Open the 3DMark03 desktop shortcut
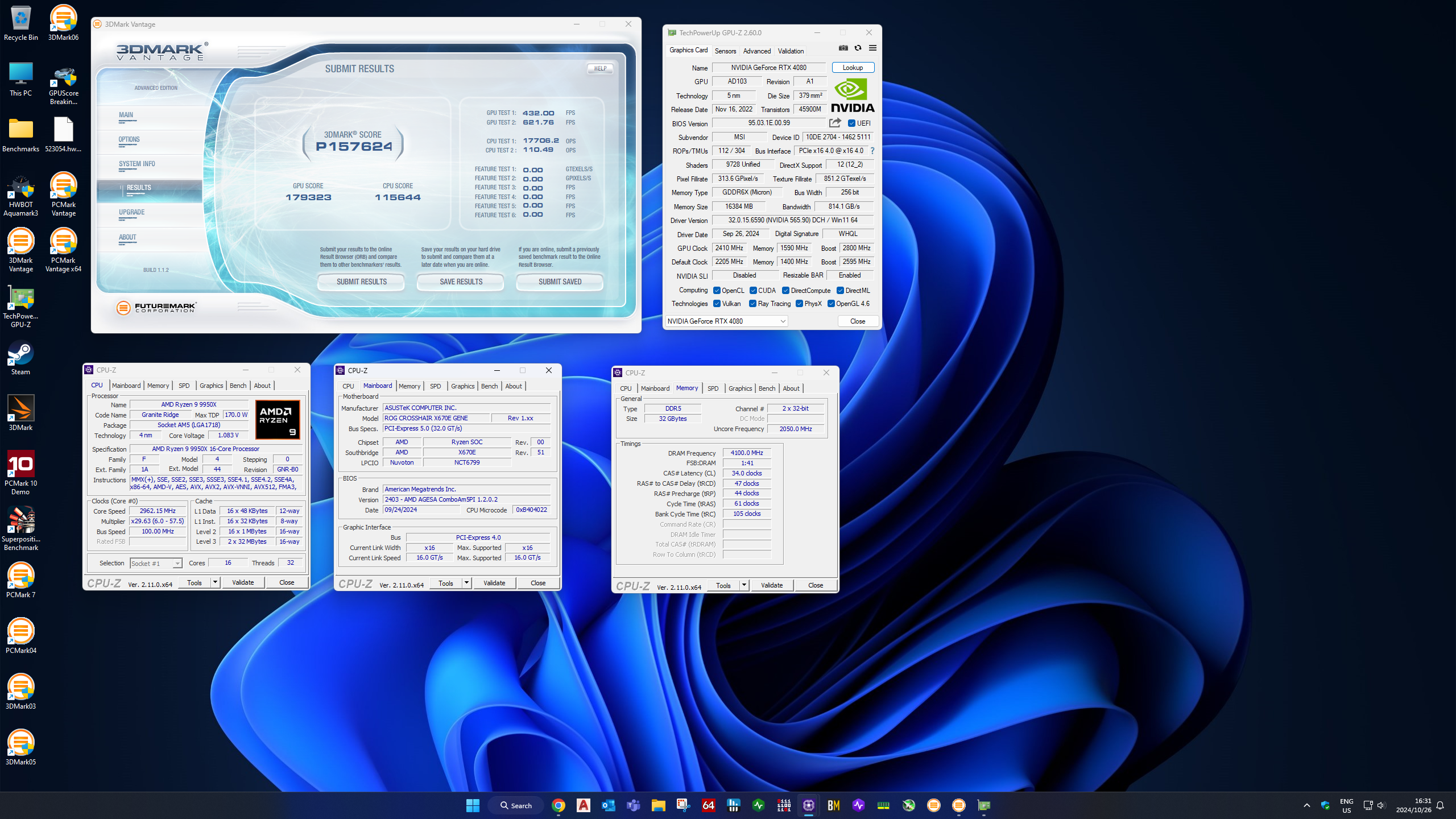 21,692
